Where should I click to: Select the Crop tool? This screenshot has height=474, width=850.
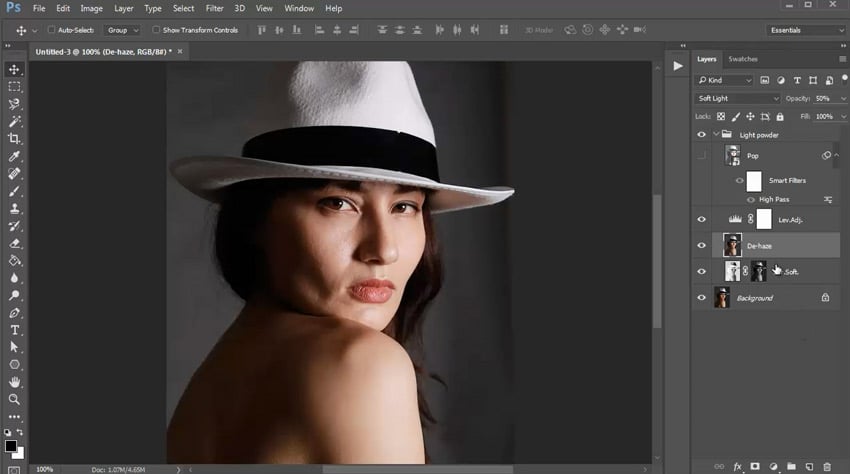[15, 139]
